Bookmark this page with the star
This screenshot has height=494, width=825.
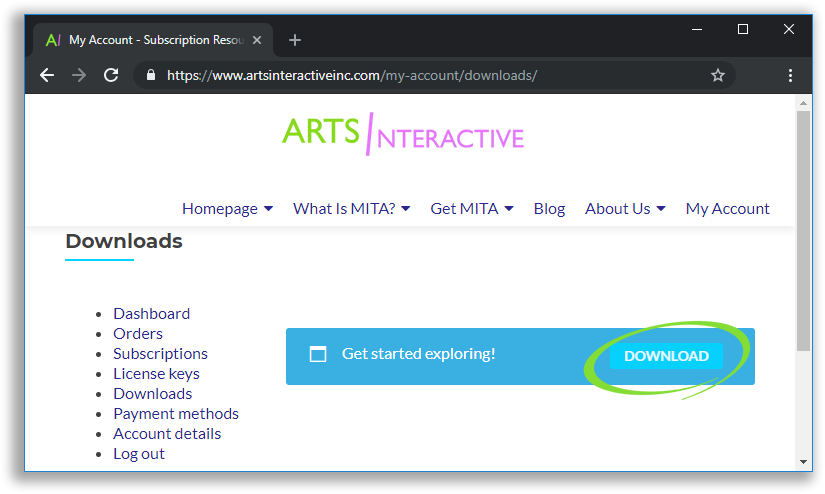click(x=718, y=75)
